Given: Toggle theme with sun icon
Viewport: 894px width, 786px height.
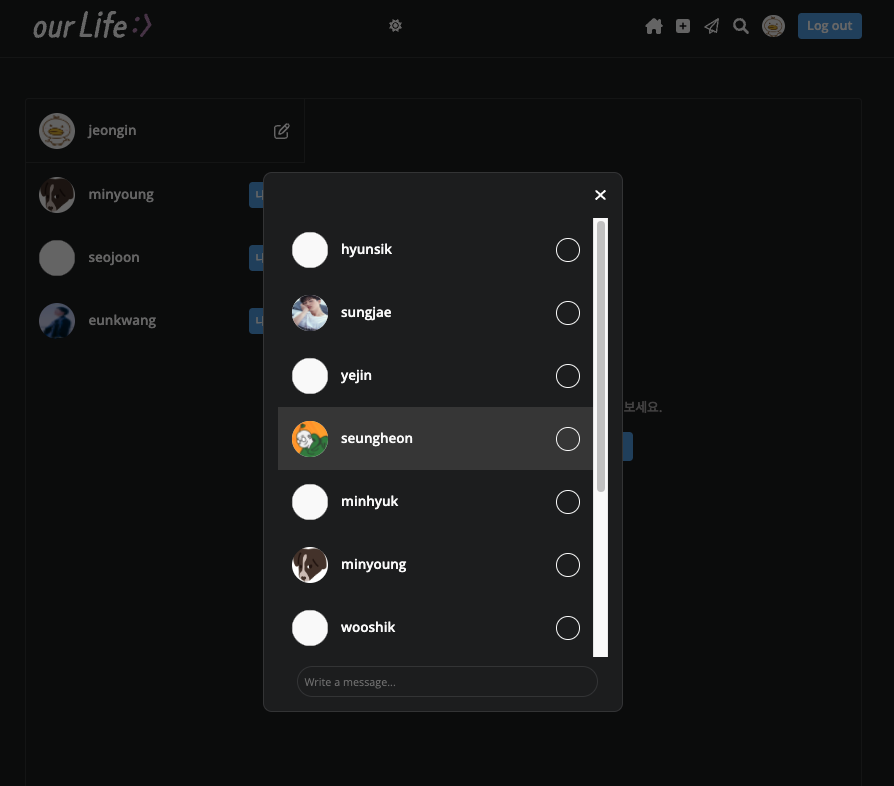Looking at the screenshot, I should point(395,26).
